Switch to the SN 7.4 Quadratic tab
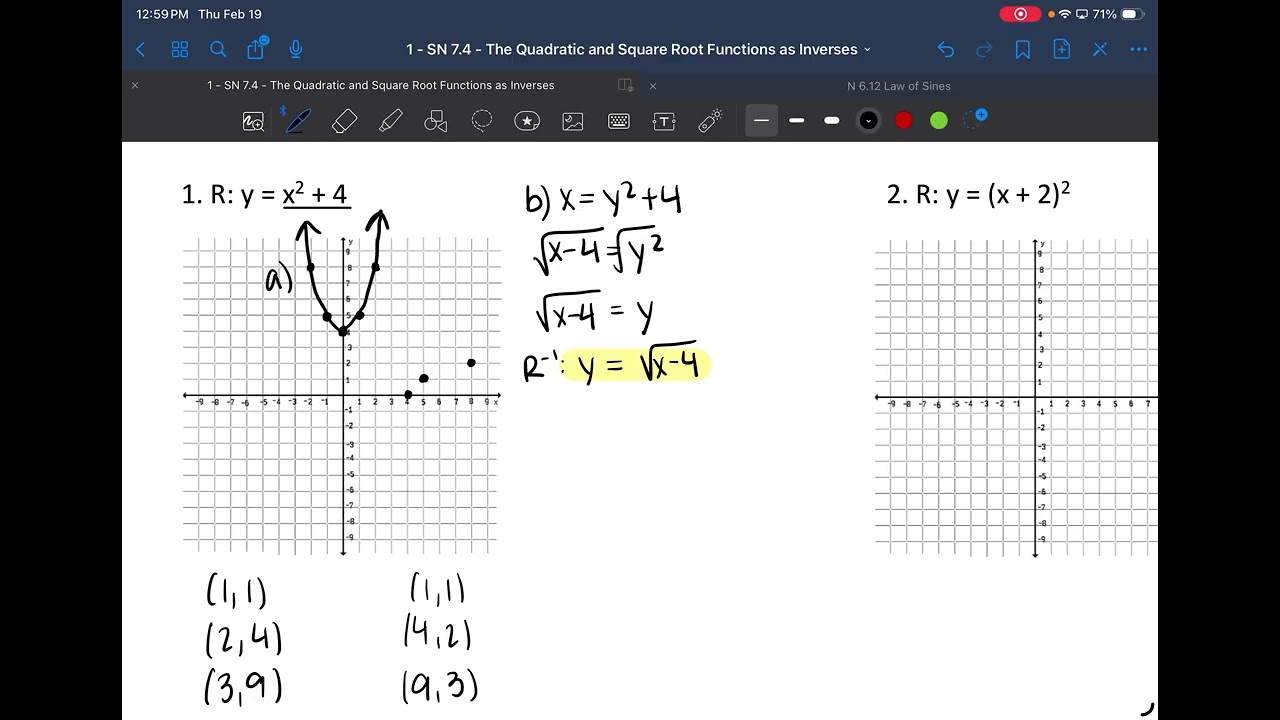The image size is (1280, 720). pos(381,86)
